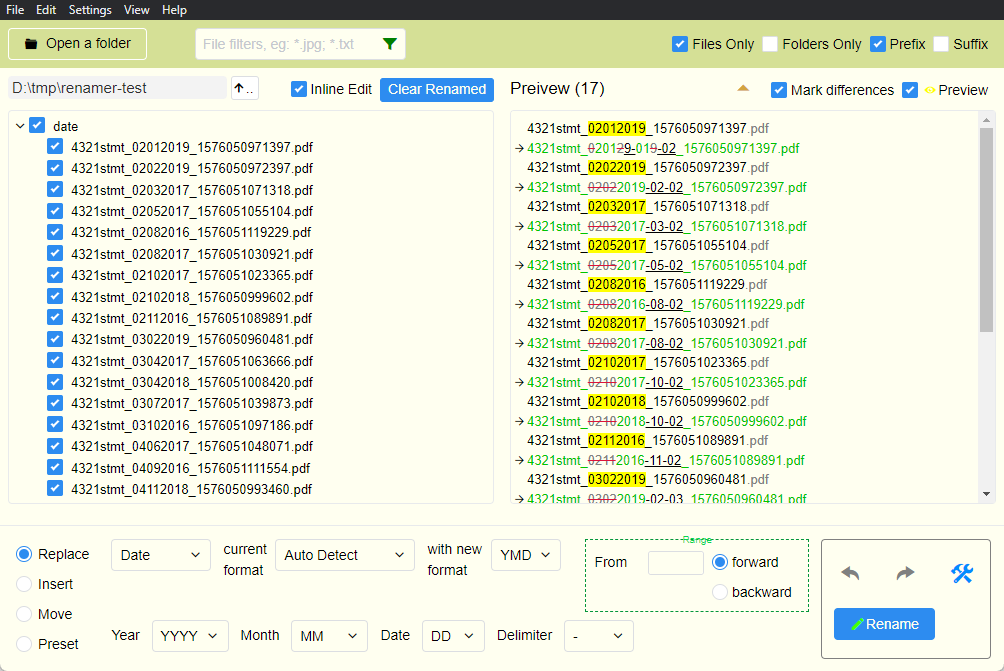This screenshot has height=671, width=1004.
Task: Click the undo arrow icon
Action: pyautogui.click(x=850, y=573)
